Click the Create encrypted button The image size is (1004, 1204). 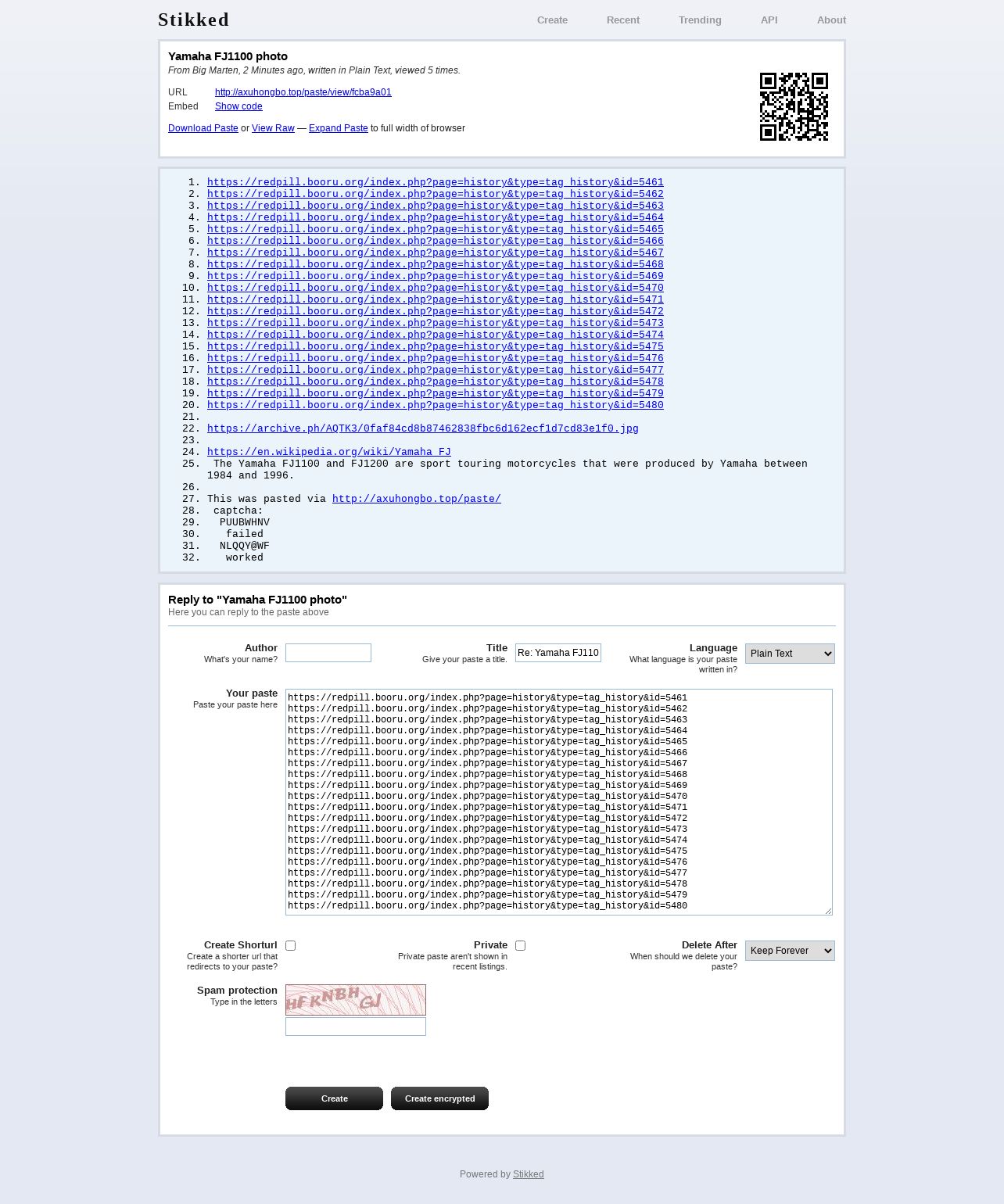click(440, 1098)
